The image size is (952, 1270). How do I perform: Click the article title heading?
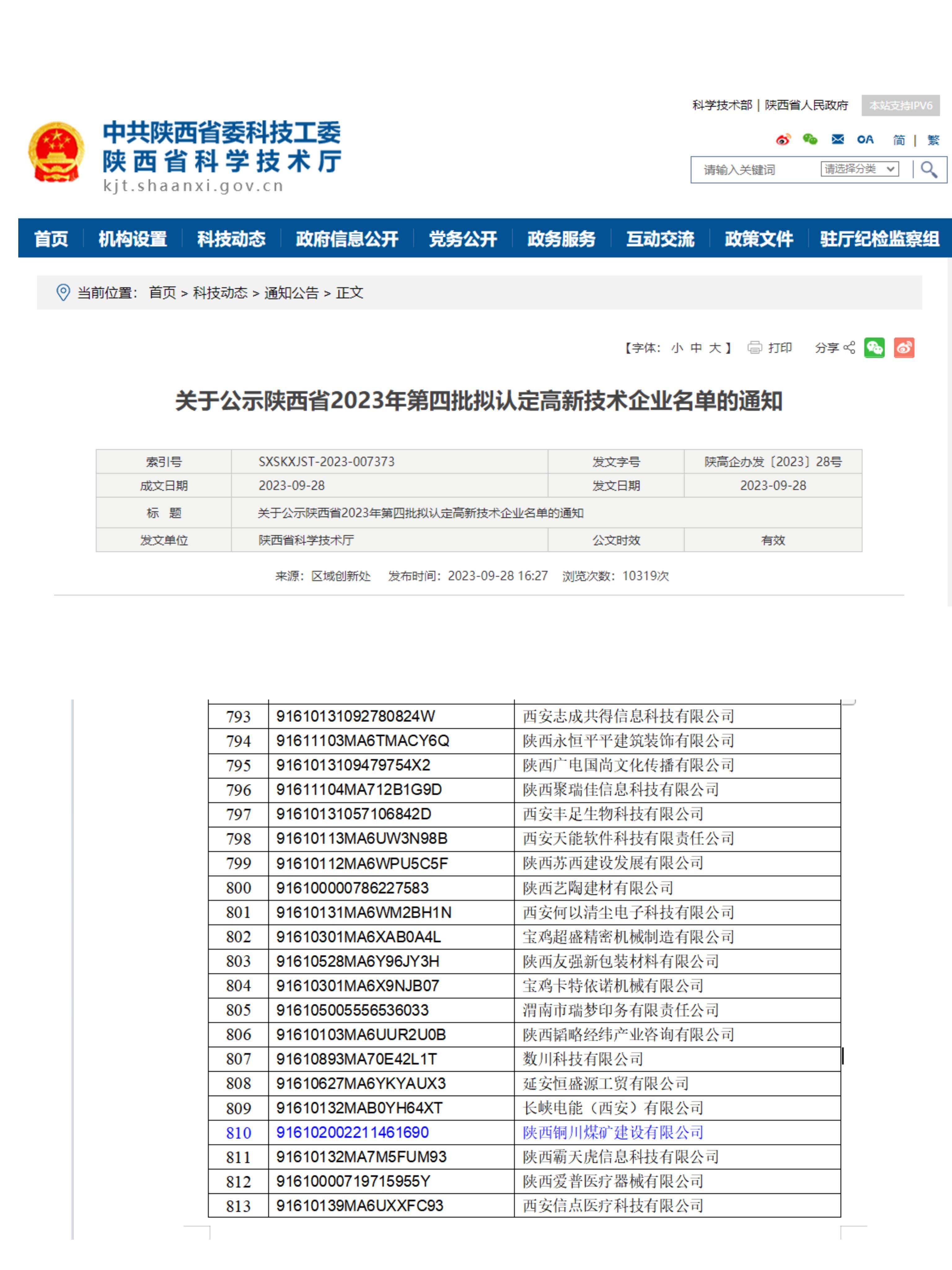click(x=478, y=401)
